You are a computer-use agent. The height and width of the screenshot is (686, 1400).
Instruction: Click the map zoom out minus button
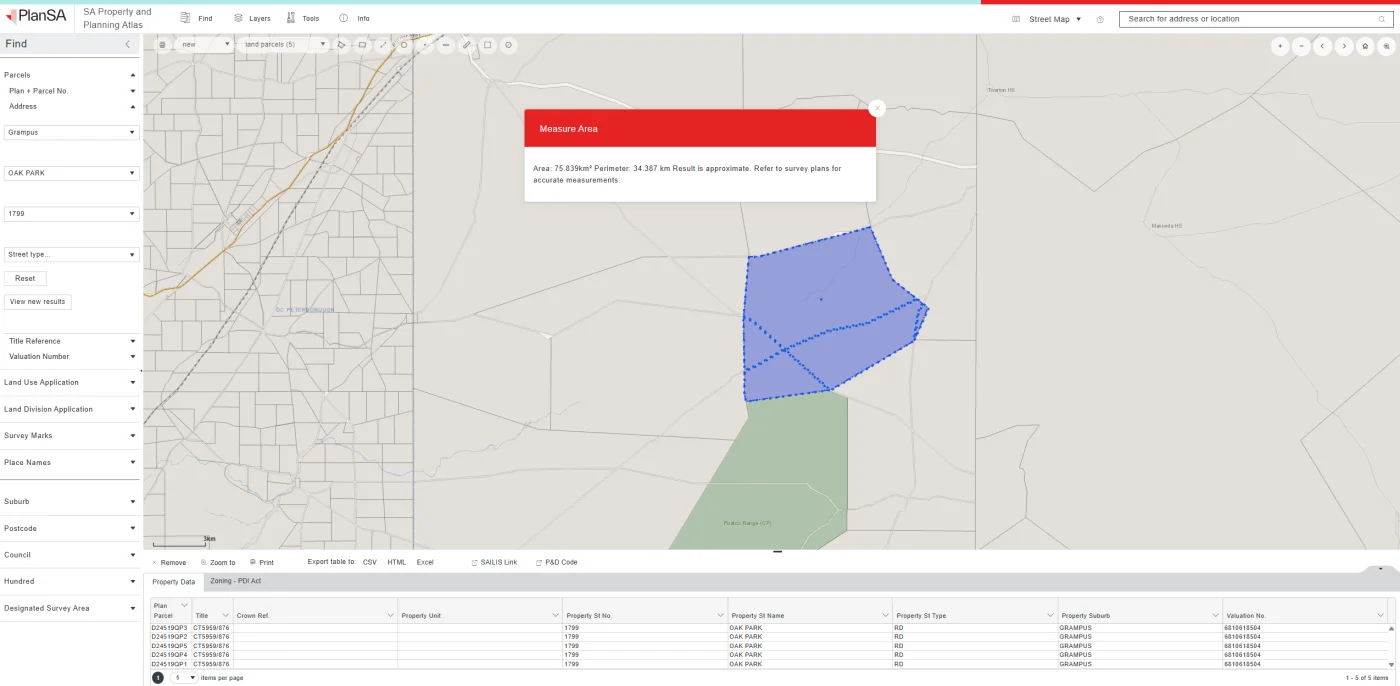[x=1301, y=46]
